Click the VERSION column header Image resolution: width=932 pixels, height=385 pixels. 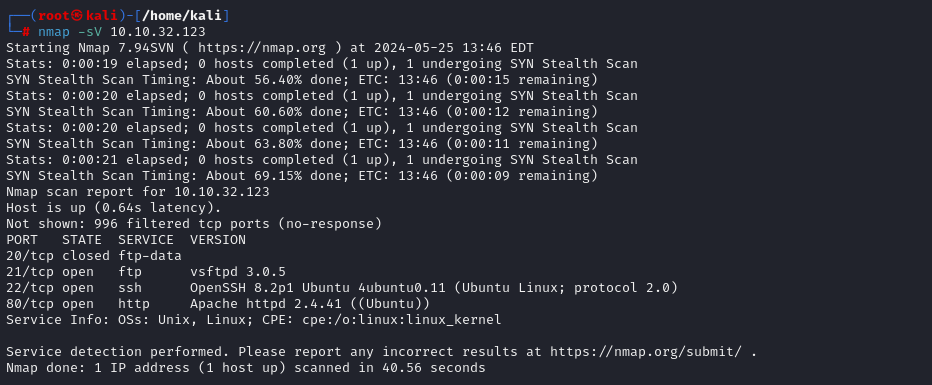pos(218,239)
